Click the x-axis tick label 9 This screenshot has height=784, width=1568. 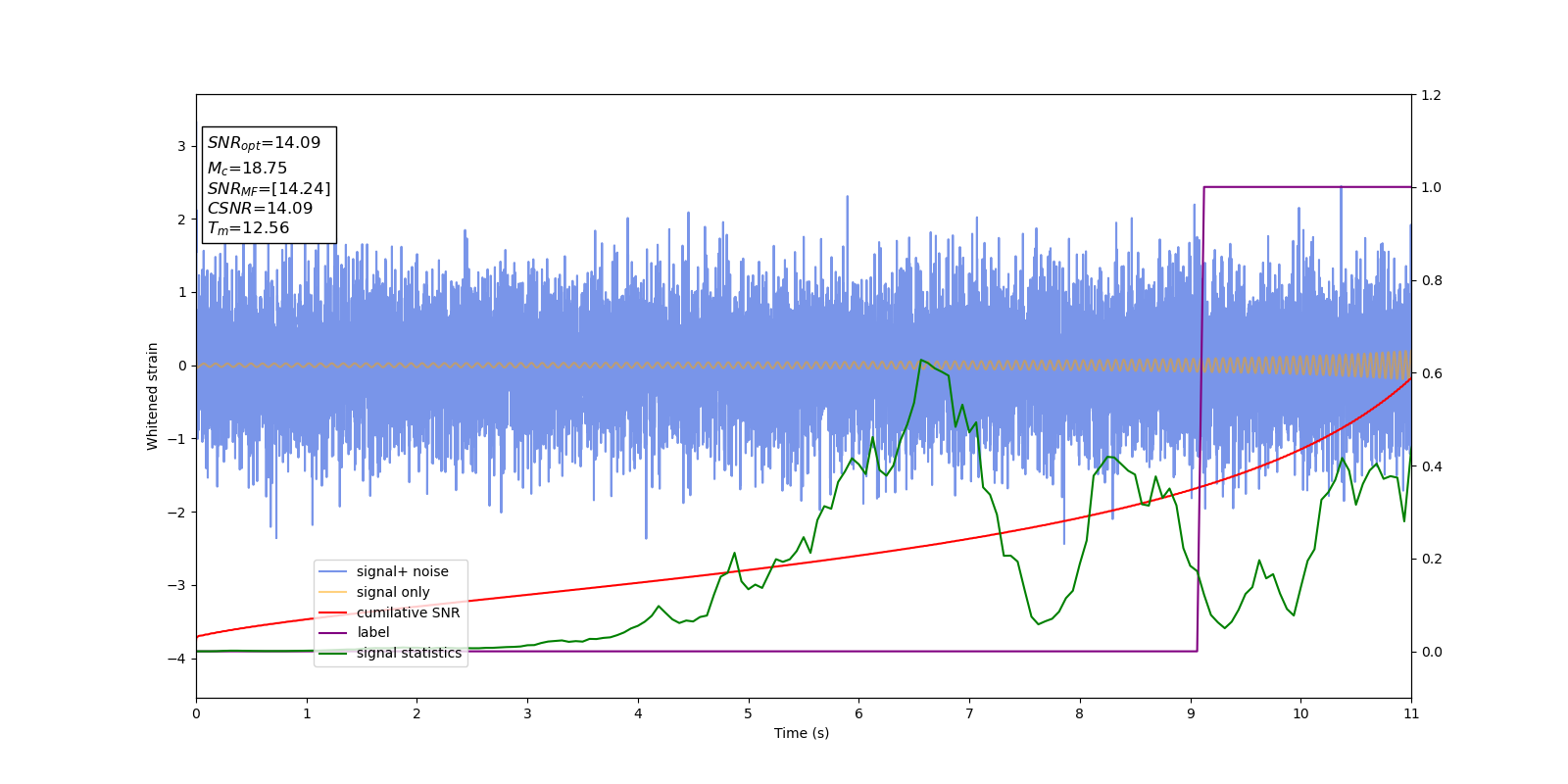pyautogui.click(x=1191, y=713)
